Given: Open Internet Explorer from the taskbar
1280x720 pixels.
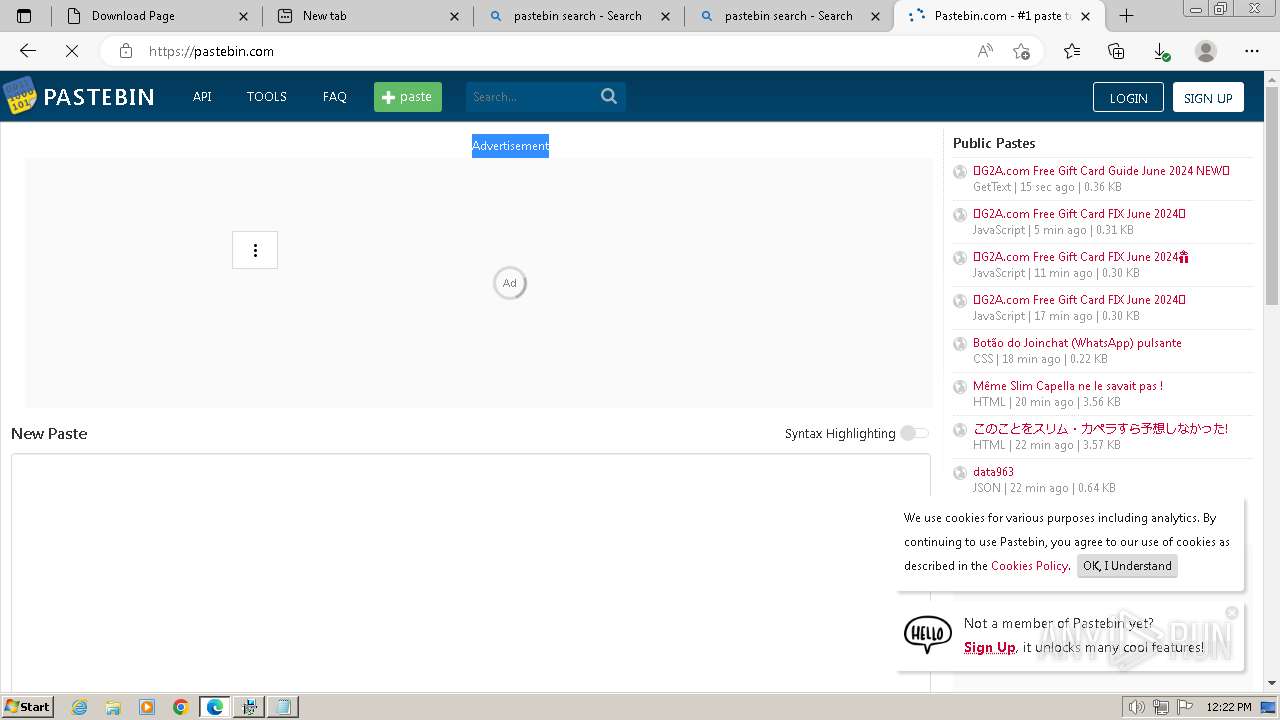Looking at the screenshot, I should pos(79,707).
